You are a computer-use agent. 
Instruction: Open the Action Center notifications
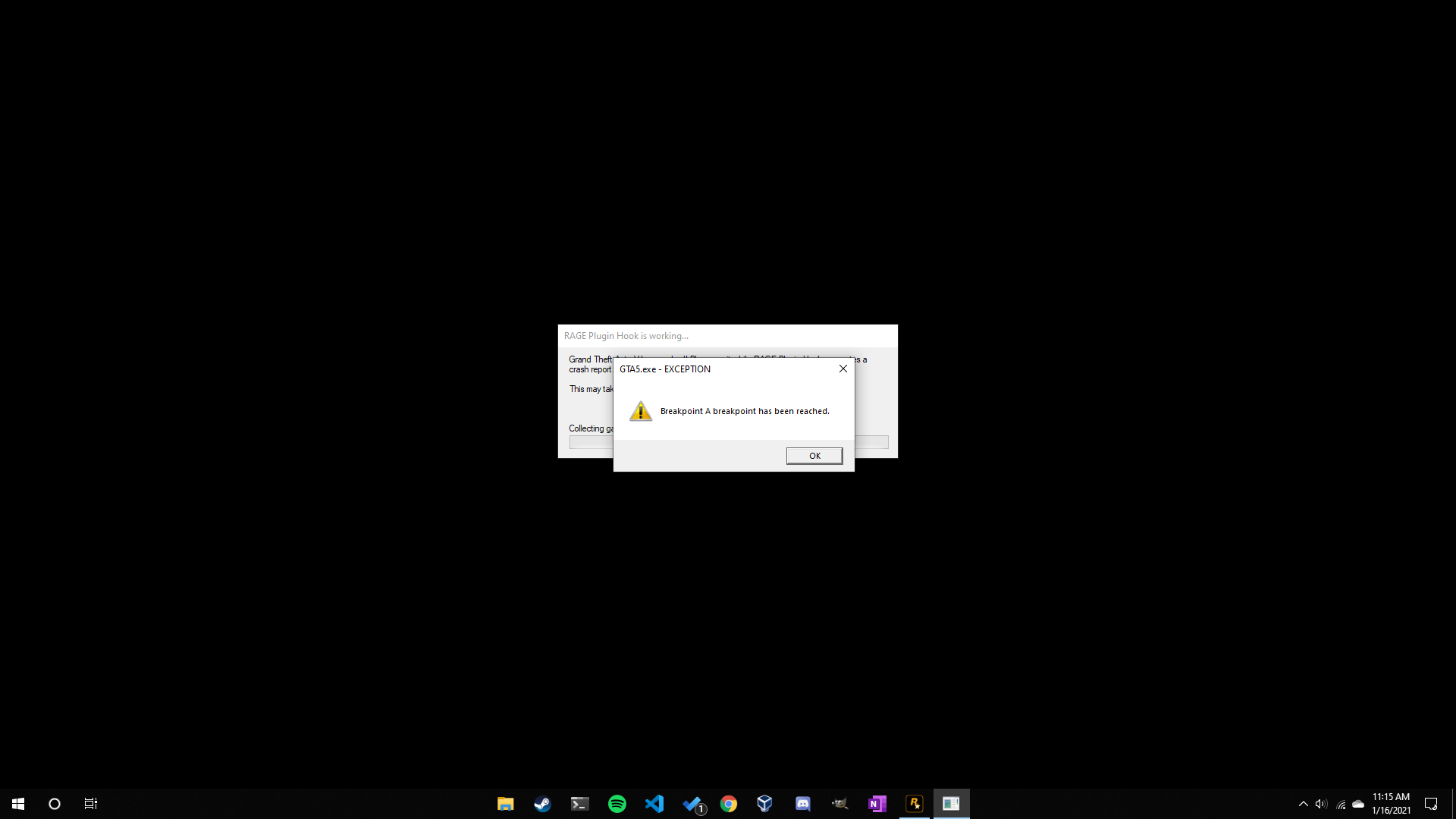pyautogui.click(x=1431, y=804)
